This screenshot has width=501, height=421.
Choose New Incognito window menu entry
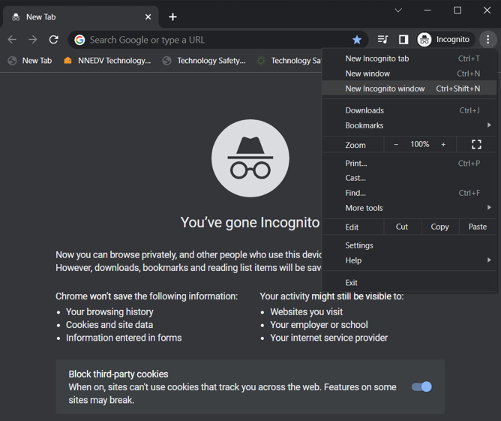click(x=409, y=89)
